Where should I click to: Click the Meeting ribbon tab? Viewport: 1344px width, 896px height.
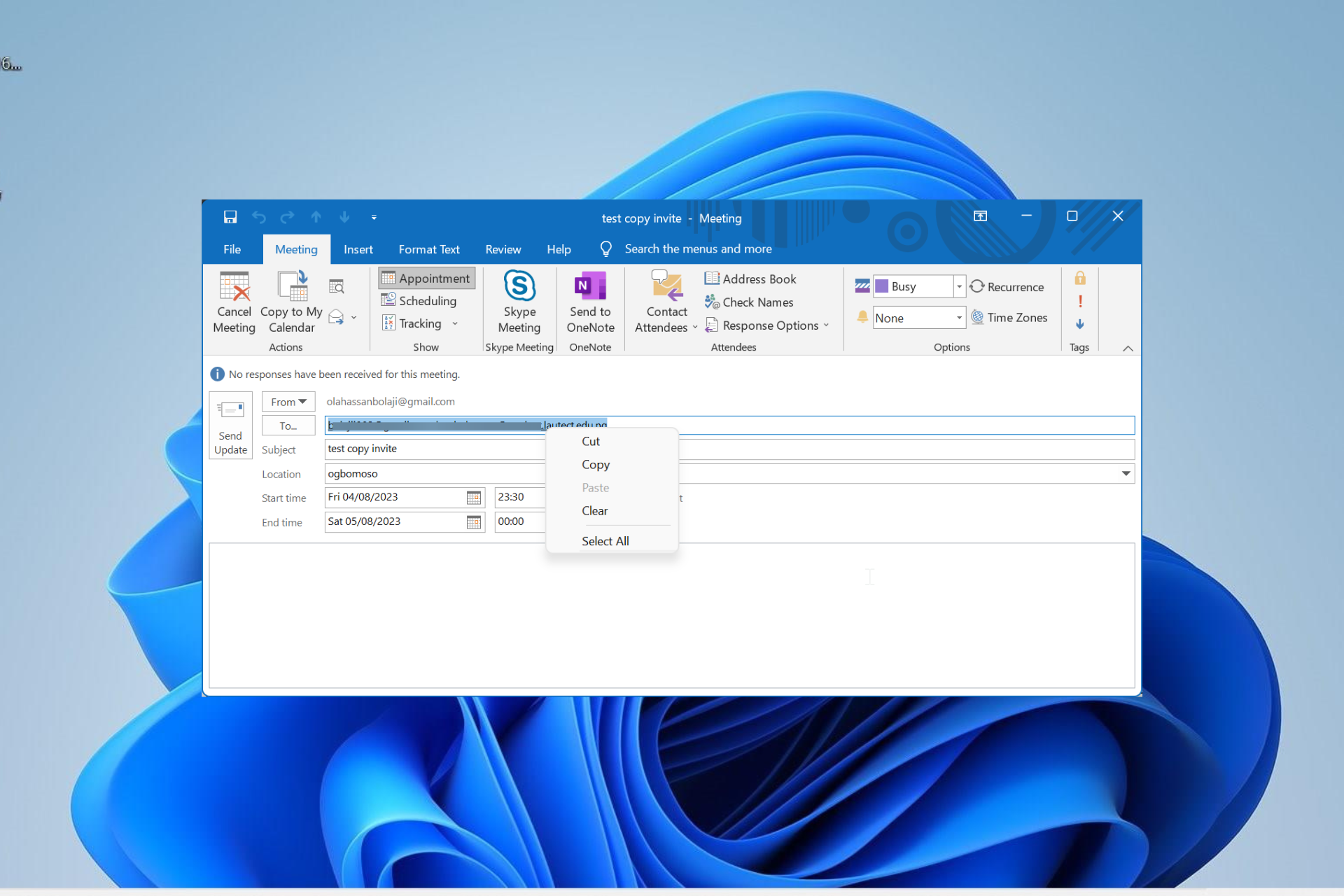(x=294, y=249)
